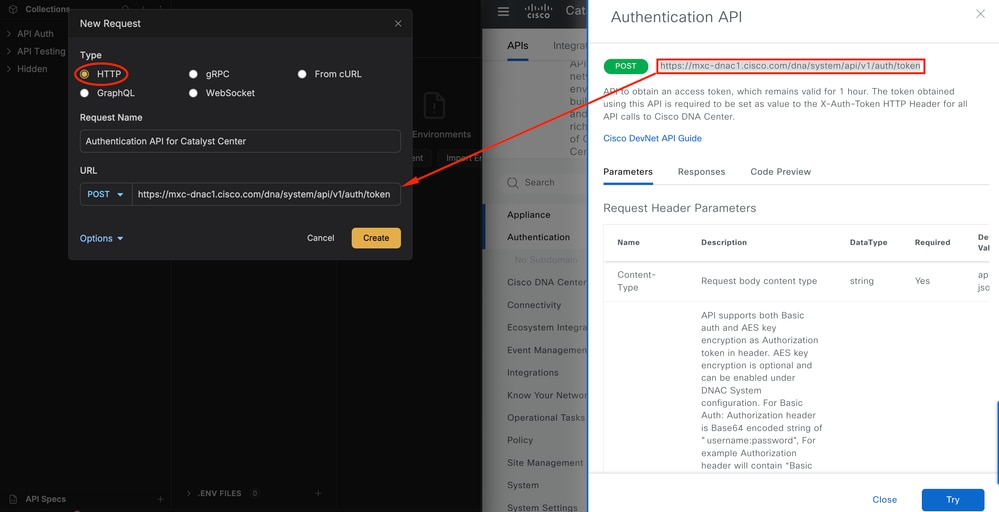
Task: Click the Close button in API panel
Action: point(884,500)
